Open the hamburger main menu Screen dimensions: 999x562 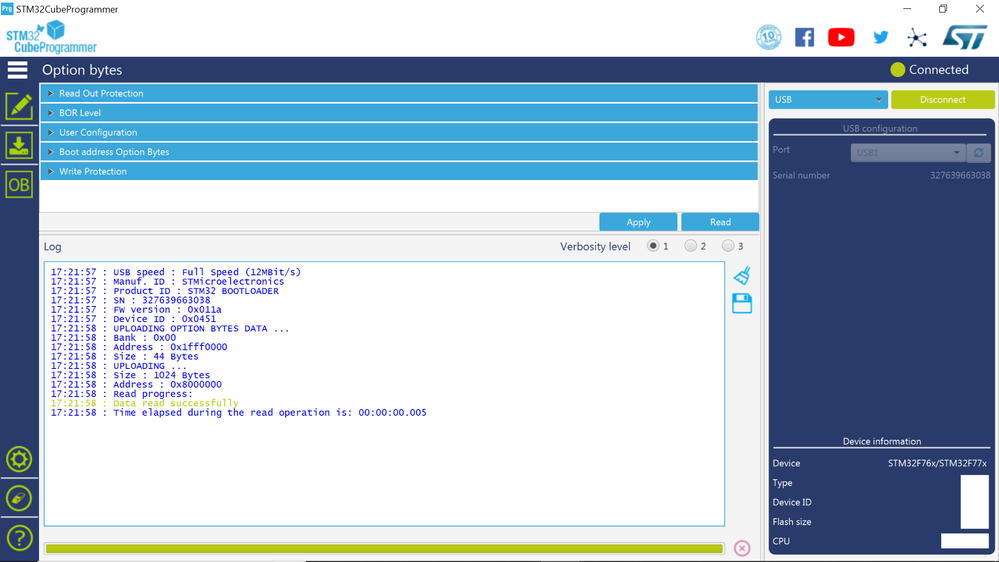tap(17, 70)
